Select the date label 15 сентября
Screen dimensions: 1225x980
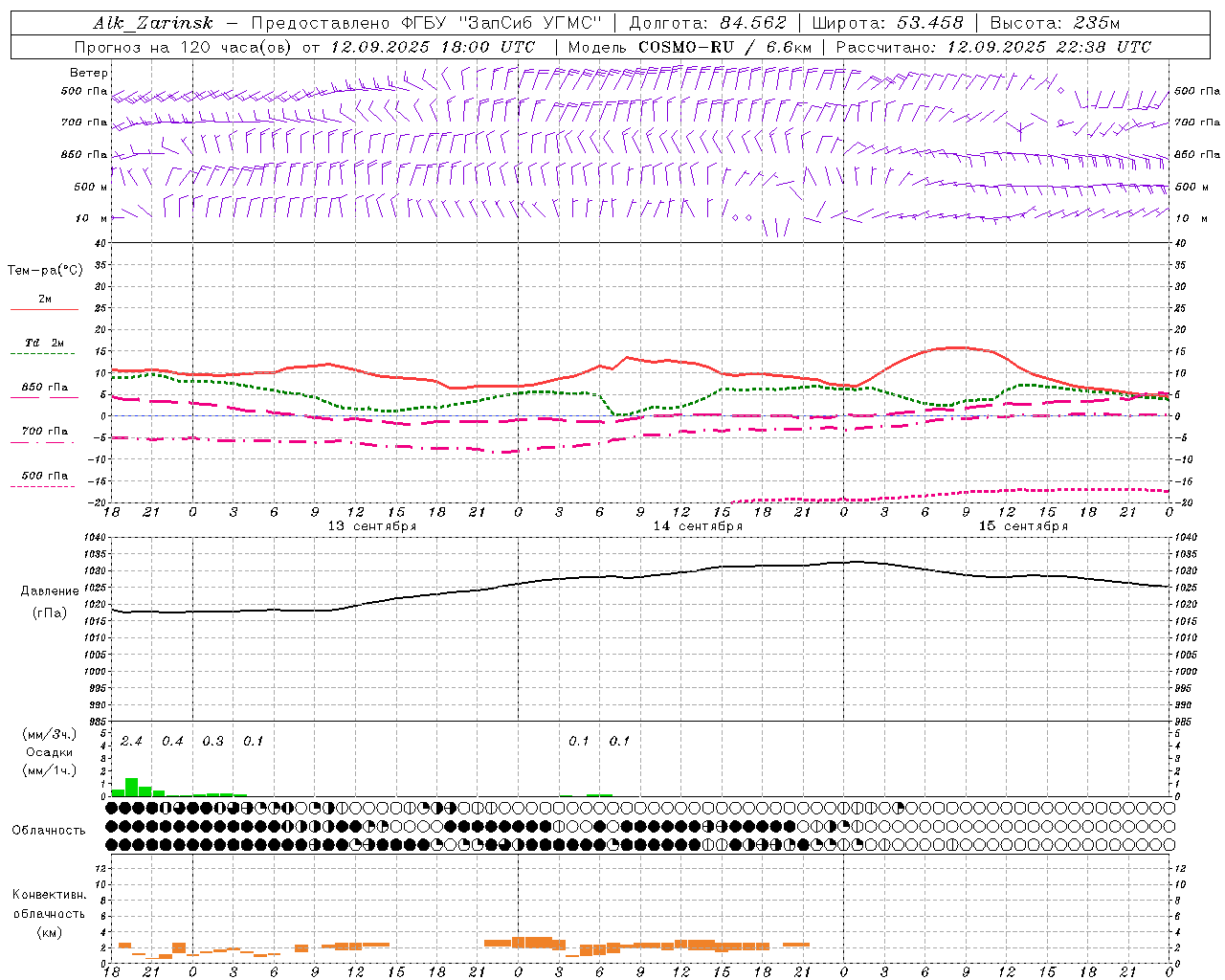click(1023, 525)
